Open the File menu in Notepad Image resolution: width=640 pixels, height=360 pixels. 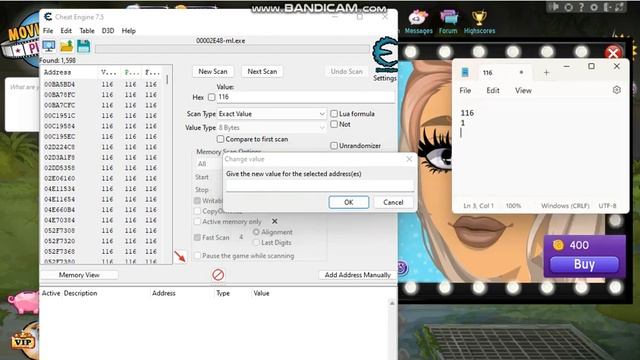(x=465, y=91)
